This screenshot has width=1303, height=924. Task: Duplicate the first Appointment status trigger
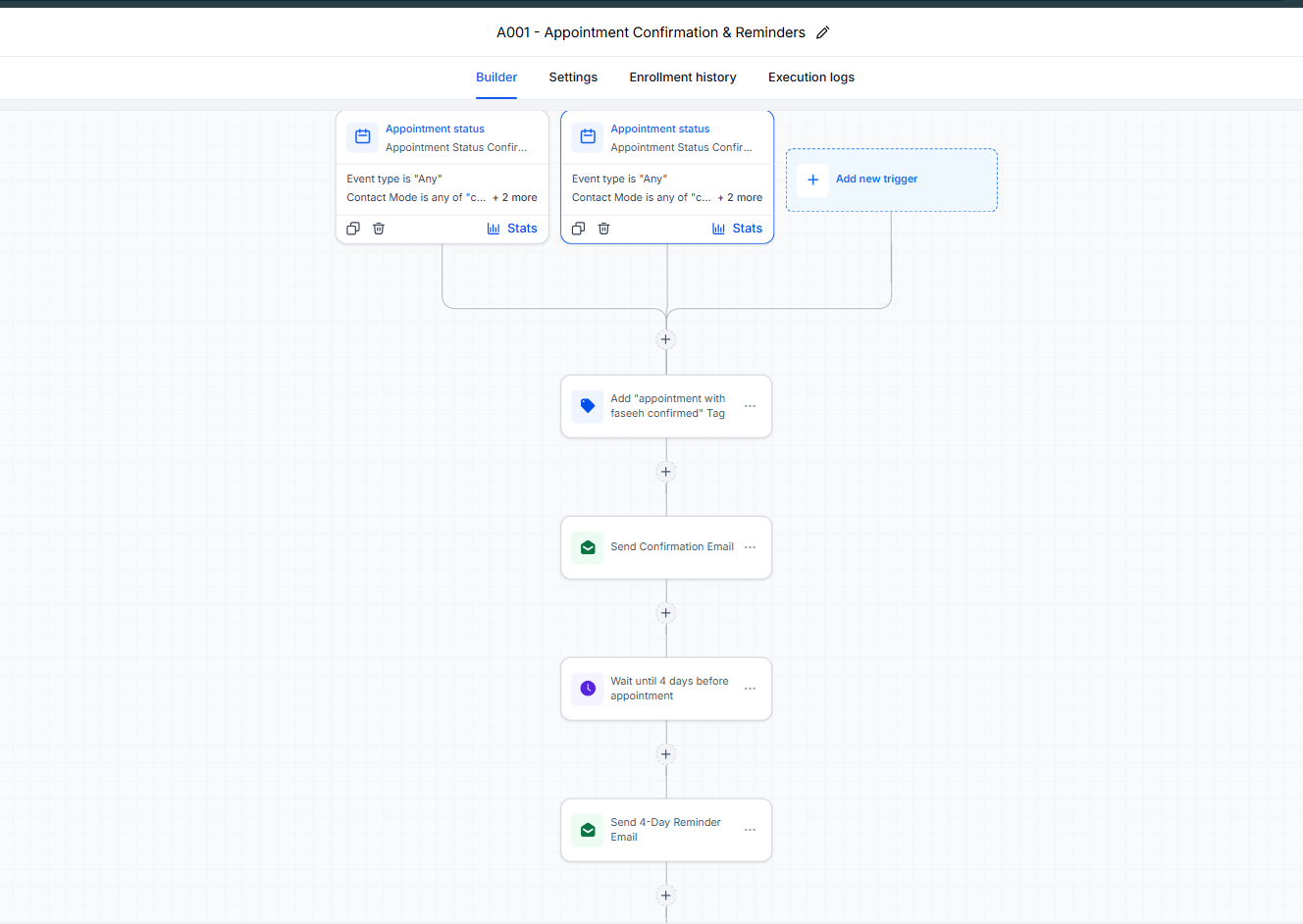[x=353, y=229]
